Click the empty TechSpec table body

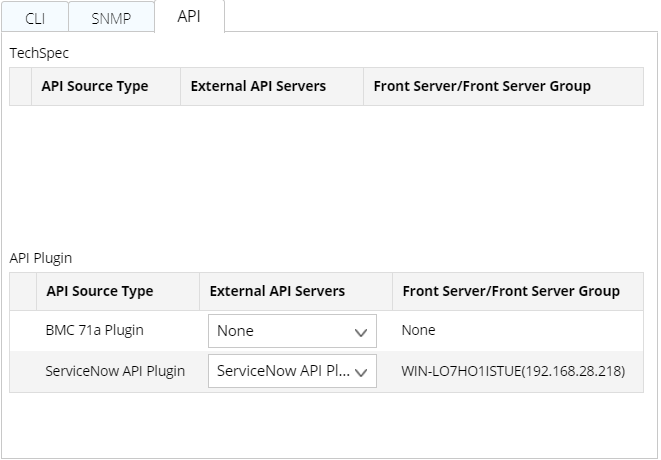(x=326, y=170)
